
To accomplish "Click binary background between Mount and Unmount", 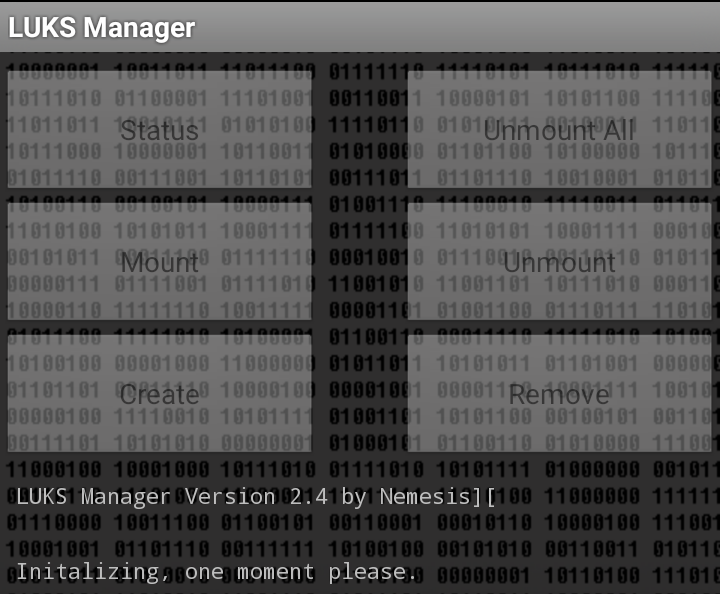I will tap(360, 262).
